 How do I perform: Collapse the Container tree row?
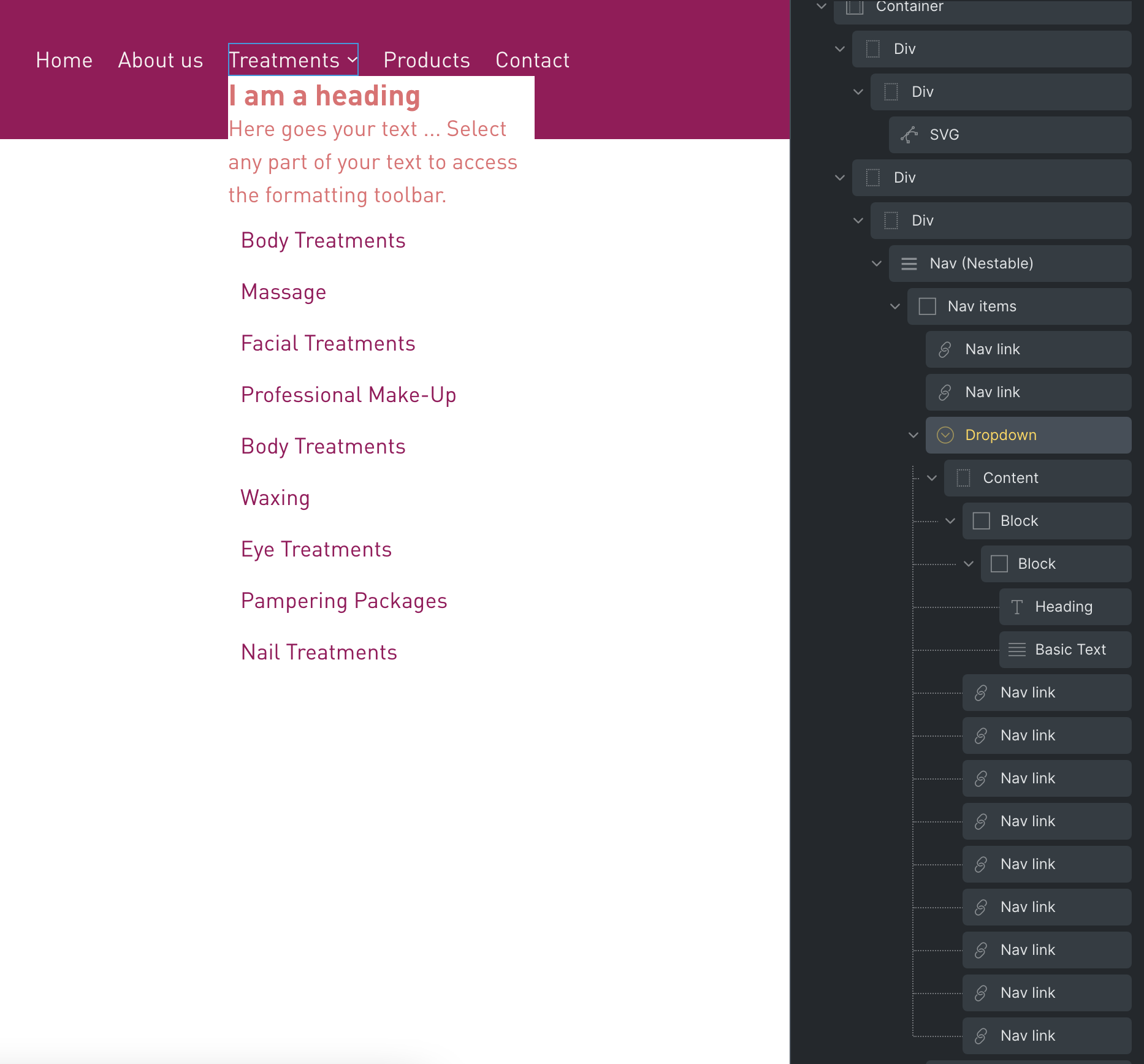point(822,6)
